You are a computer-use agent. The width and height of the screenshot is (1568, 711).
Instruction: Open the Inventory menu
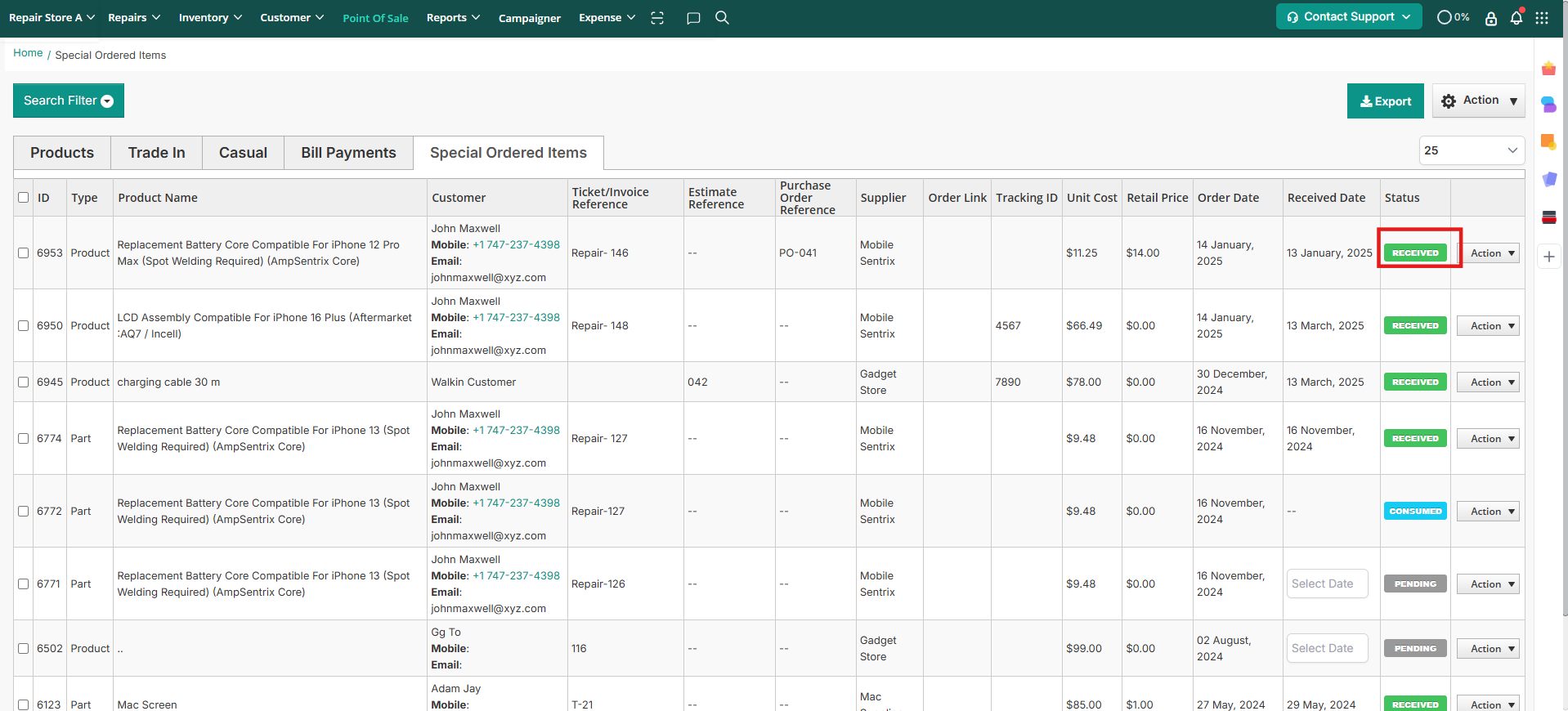[x=210, y=18]
